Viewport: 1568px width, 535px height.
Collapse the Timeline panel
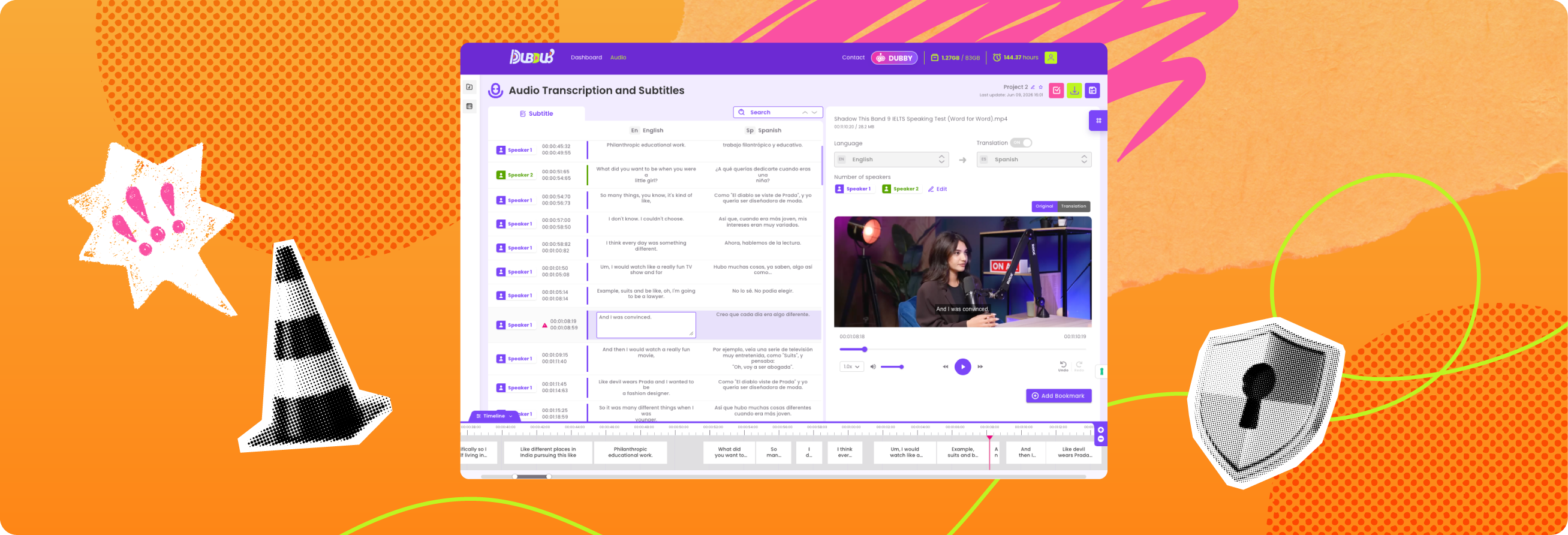click(x=494, y=416)
